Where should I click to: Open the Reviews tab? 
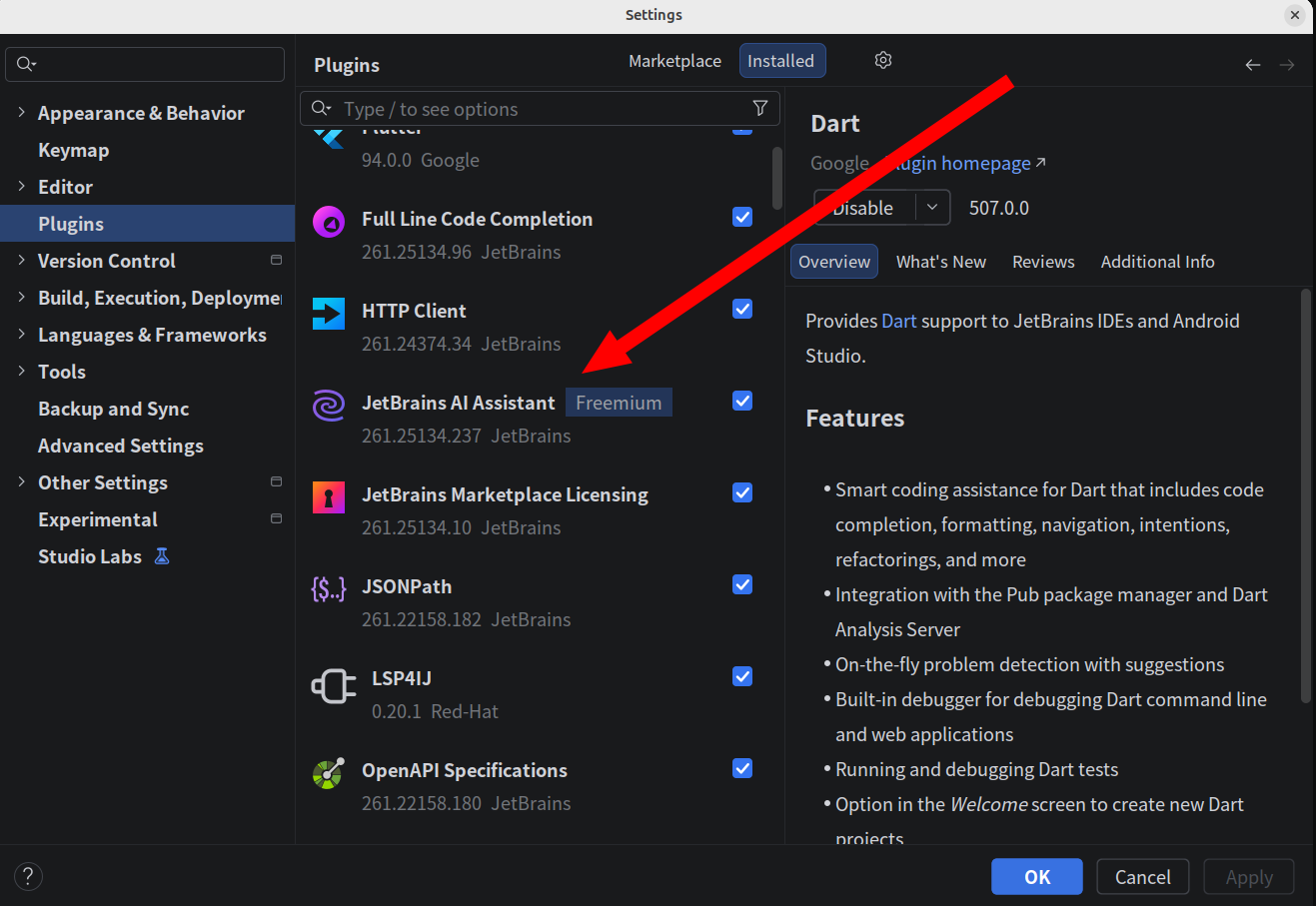1043,262
